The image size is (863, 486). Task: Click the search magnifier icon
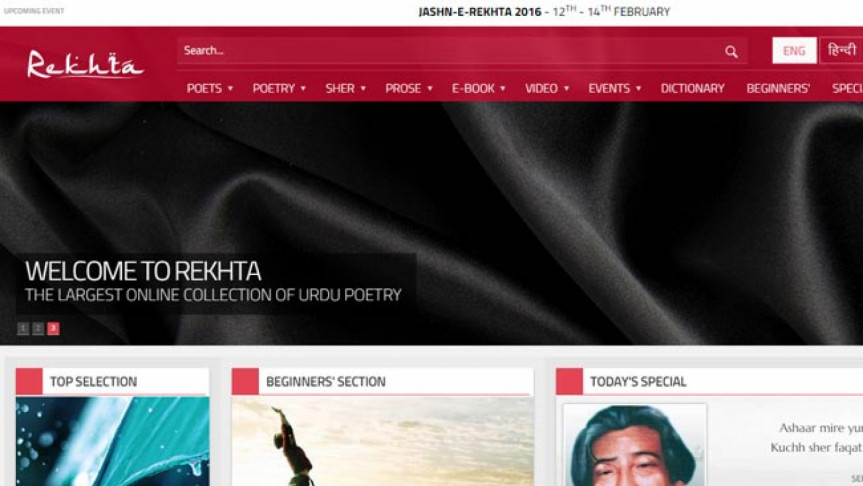[x=731, y=52]
